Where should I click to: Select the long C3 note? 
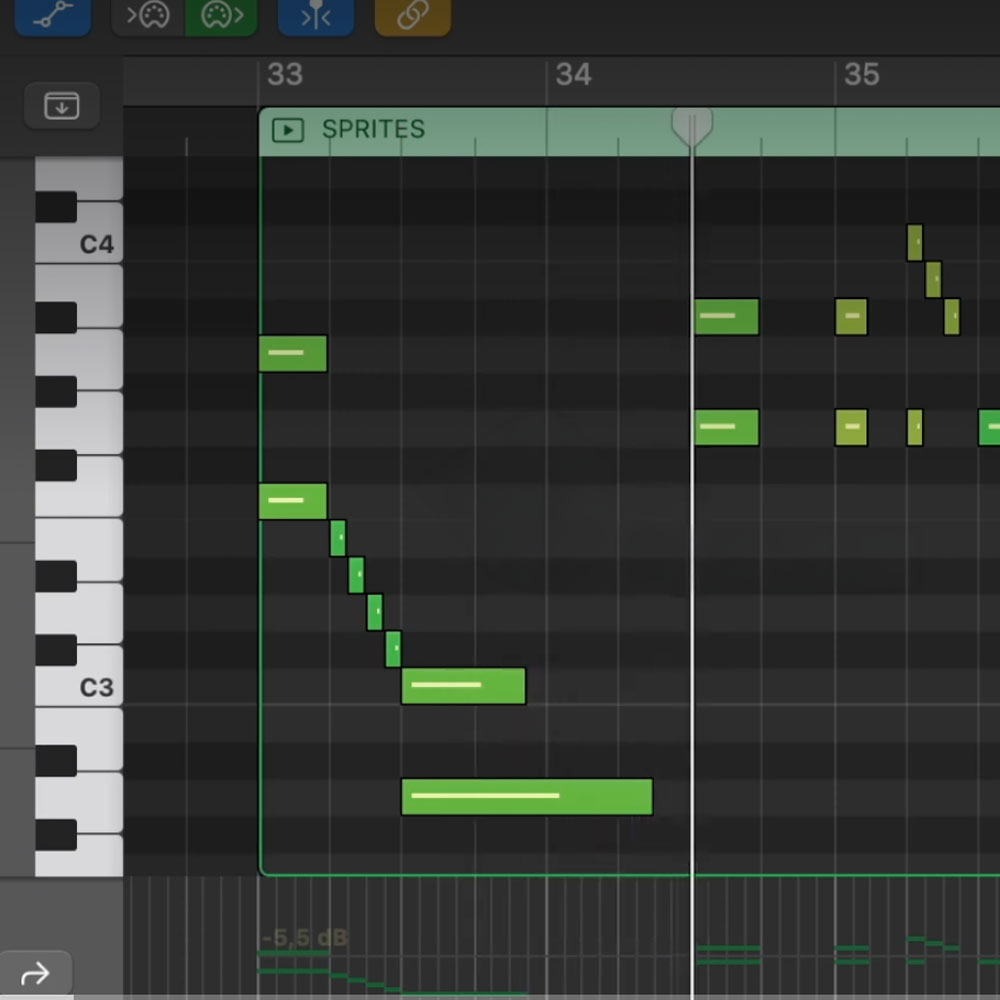[464, 686]
